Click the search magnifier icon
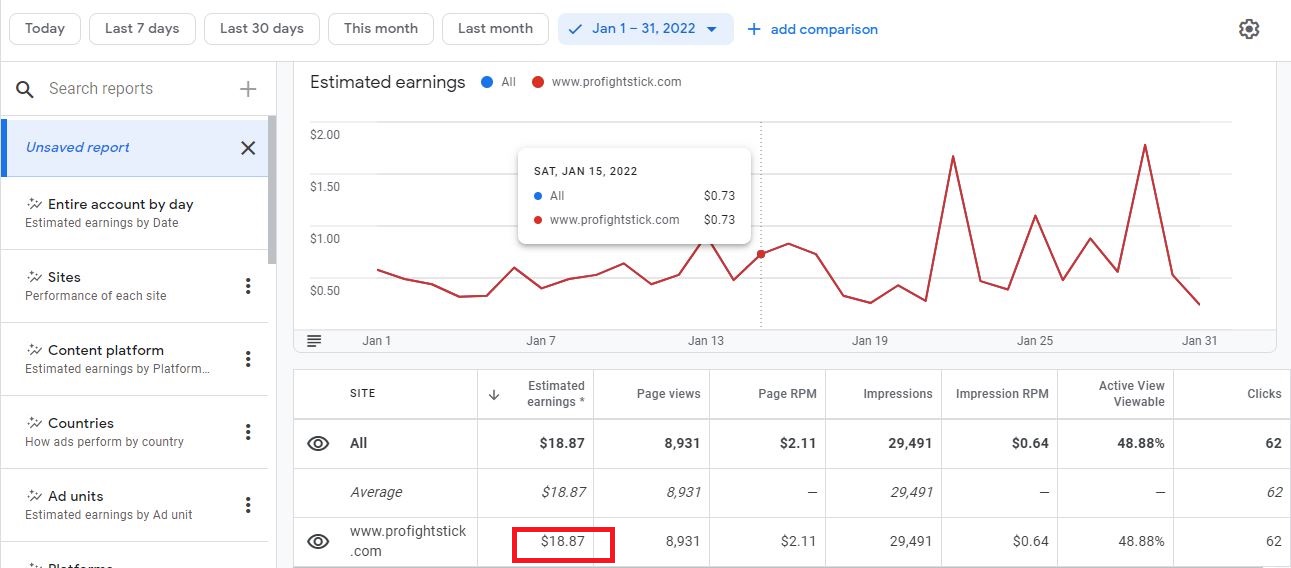Viewport: 1291px width, 568px height. point(25,89)
